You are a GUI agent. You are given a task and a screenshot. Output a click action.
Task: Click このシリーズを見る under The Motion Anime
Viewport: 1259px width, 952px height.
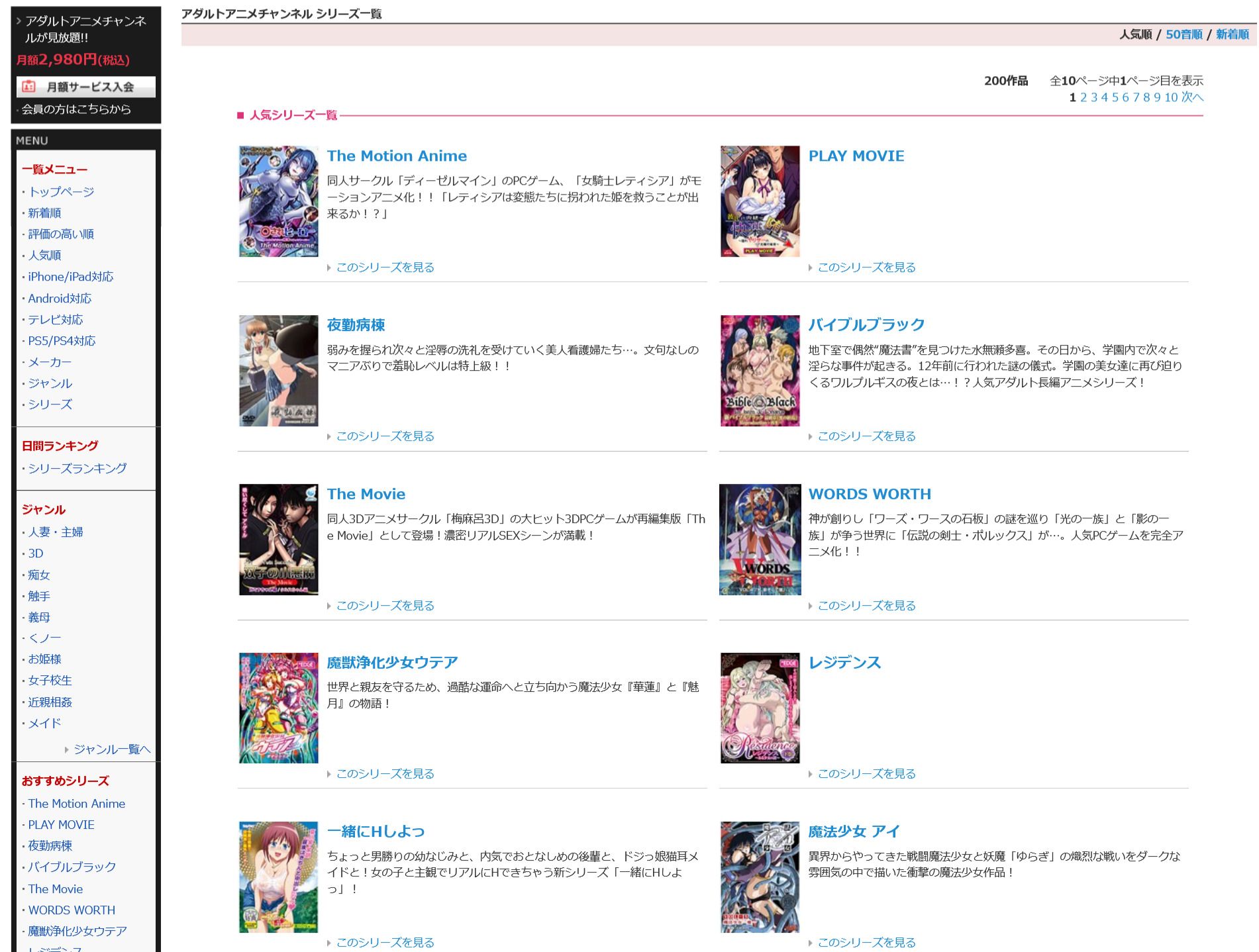[385, 267]
